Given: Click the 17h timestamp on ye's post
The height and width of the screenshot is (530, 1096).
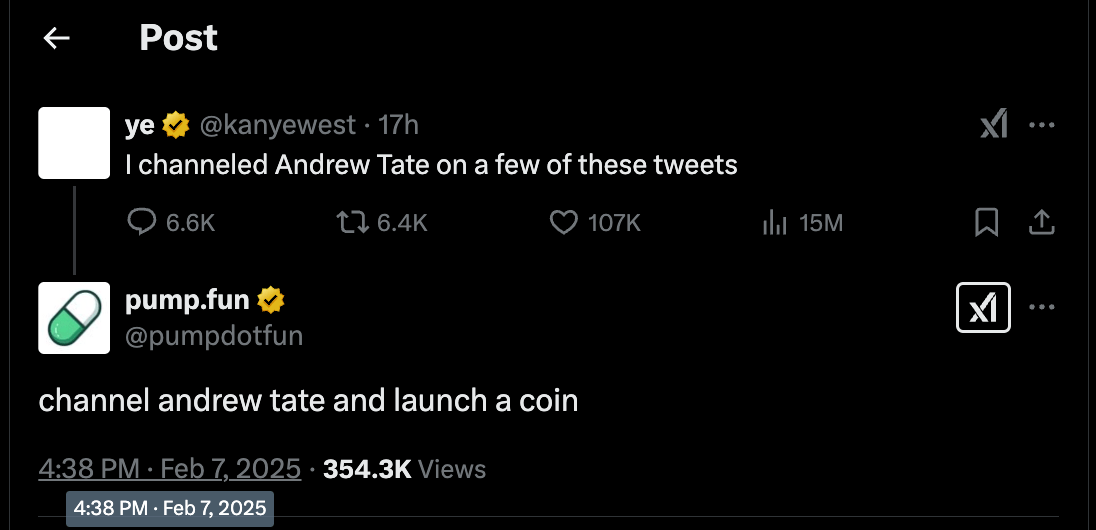Looking at the screenshot, I should [x=398, y=125].
